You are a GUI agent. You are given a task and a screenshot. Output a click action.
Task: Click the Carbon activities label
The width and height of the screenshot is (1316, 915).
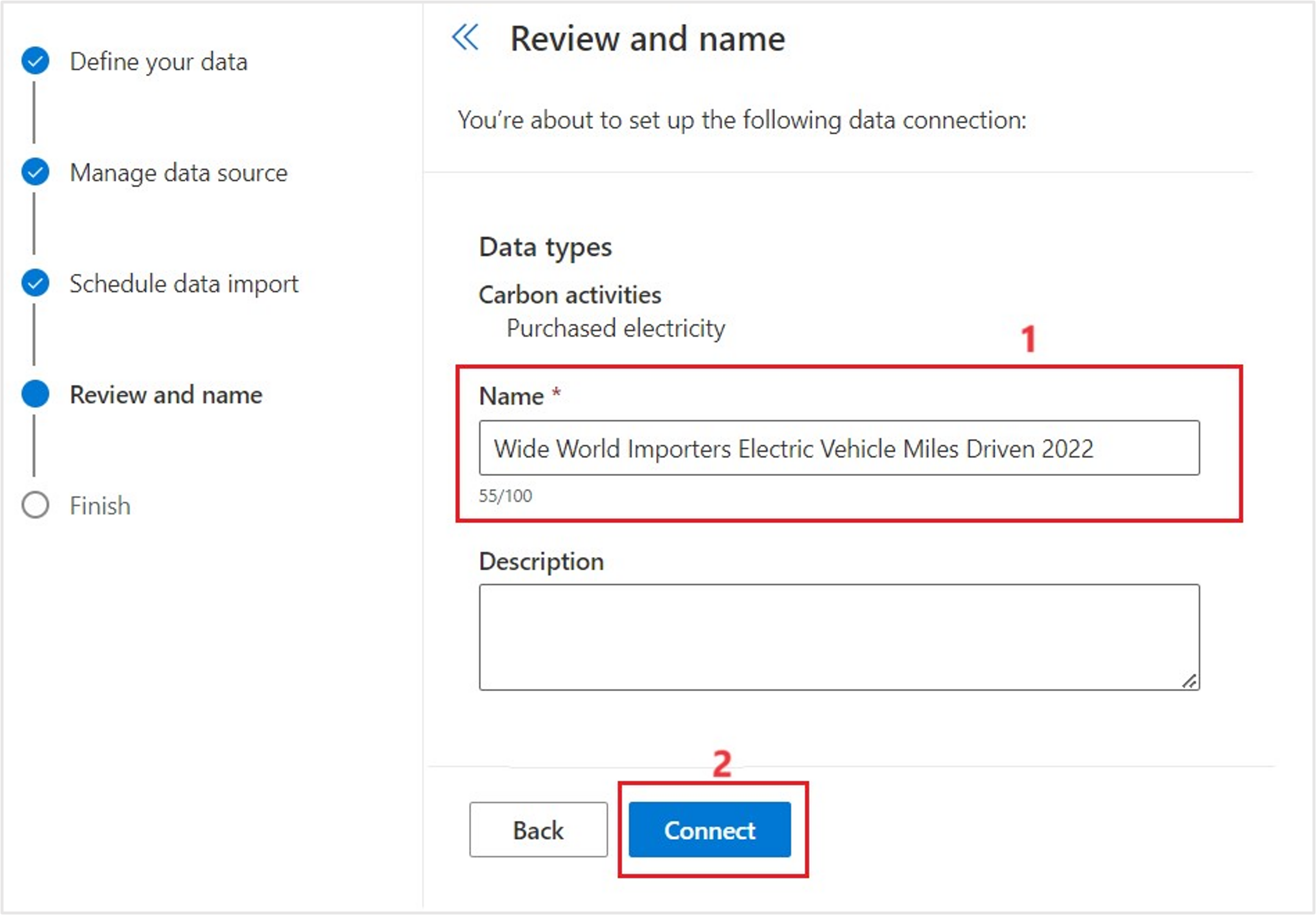[x=570, y=295]
